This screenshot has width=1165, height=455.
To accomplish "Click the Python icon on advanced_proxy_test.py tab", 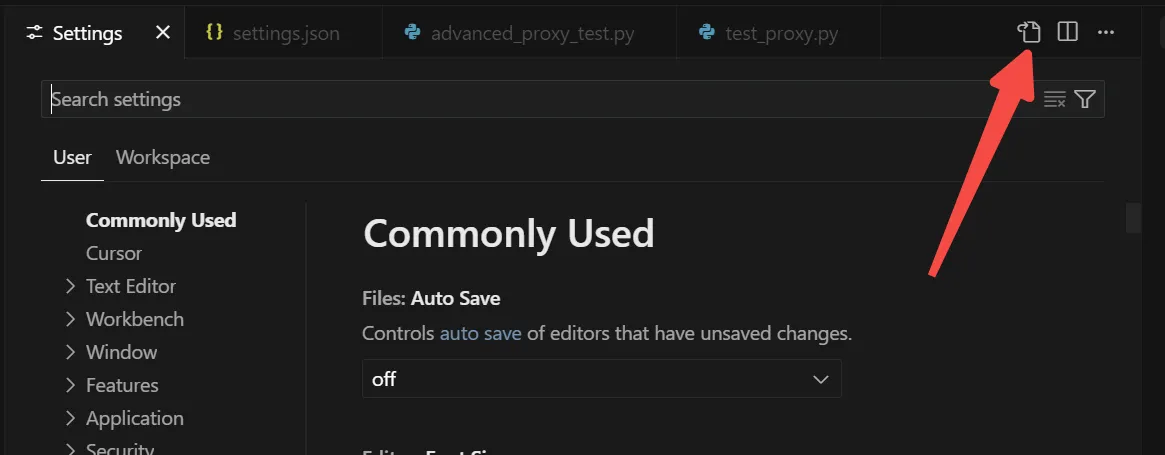I will coord(412,32).
